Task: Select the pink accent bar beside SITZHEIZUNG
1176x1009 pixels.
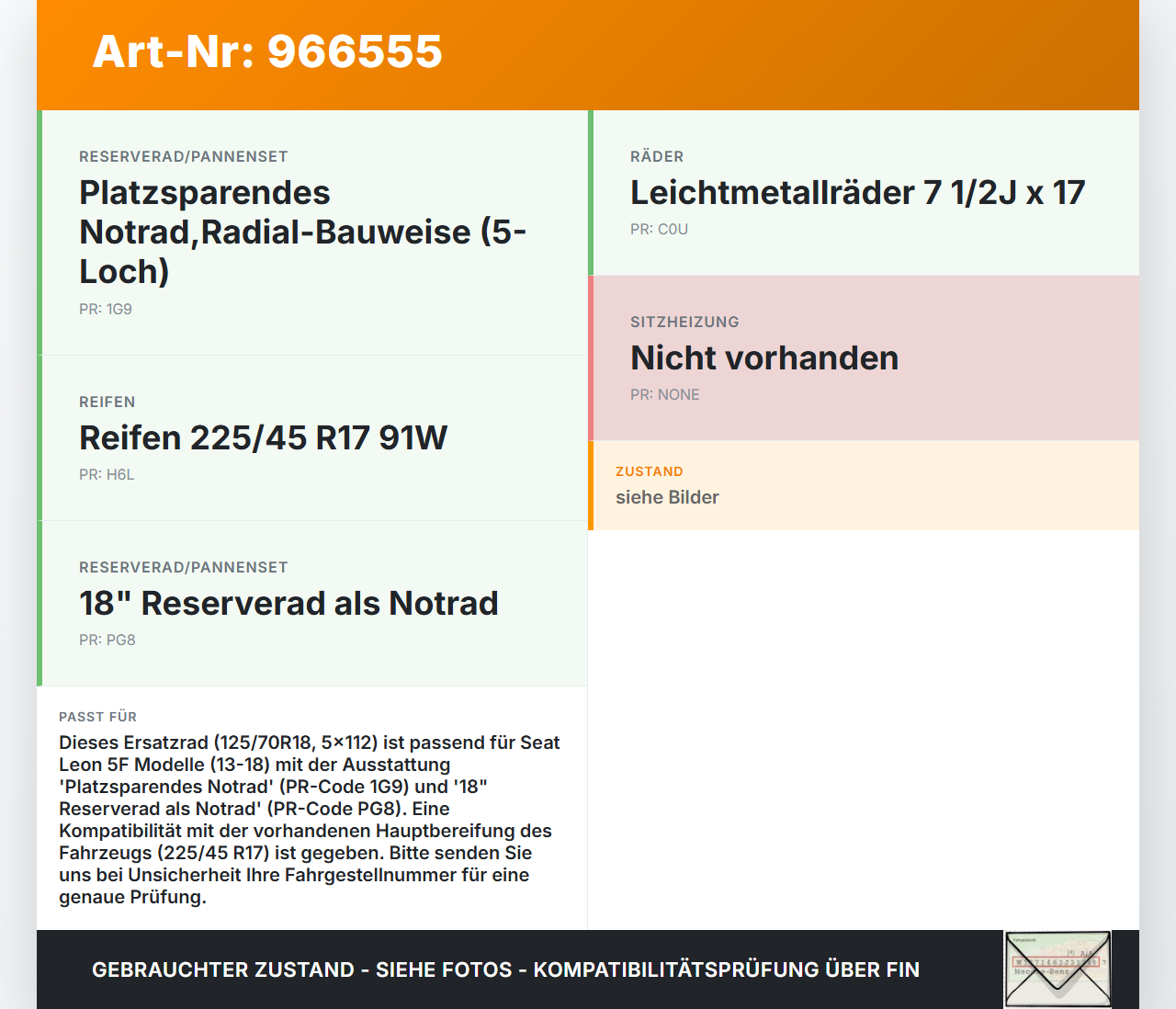Action: coord(591,357)
